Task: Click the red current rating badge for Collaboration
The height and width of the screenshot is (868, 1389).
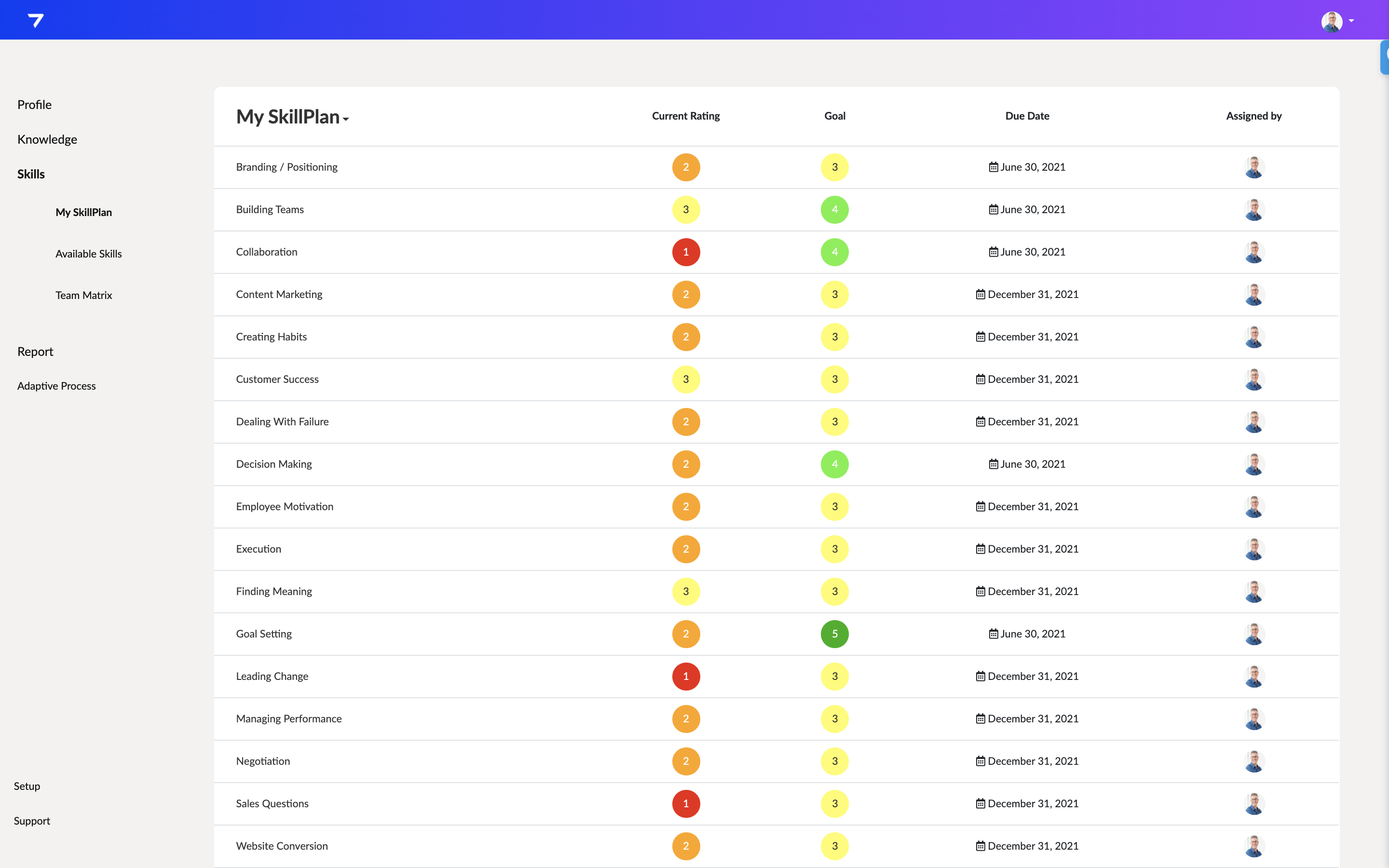Action: pyautogui.click(x=686, y=252)
